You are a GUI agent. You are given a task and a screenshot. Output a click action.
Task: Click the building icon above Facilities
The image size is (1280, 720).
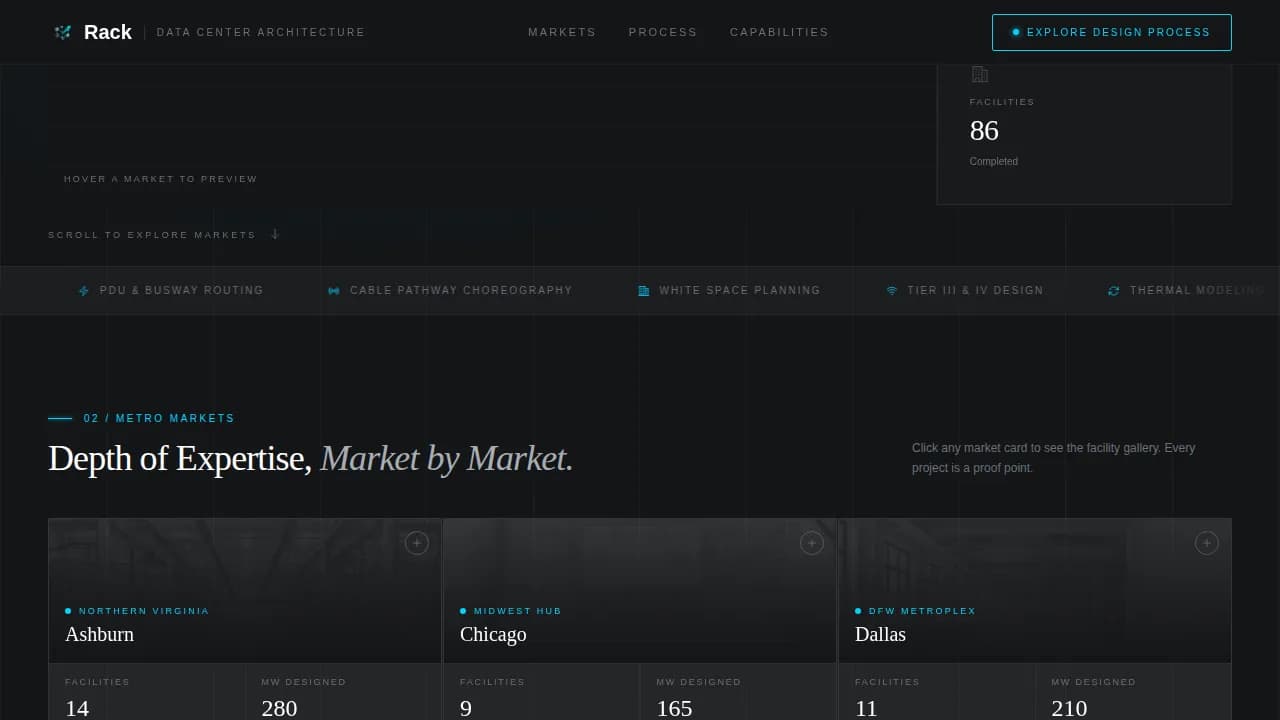click(x=979, y=74)
